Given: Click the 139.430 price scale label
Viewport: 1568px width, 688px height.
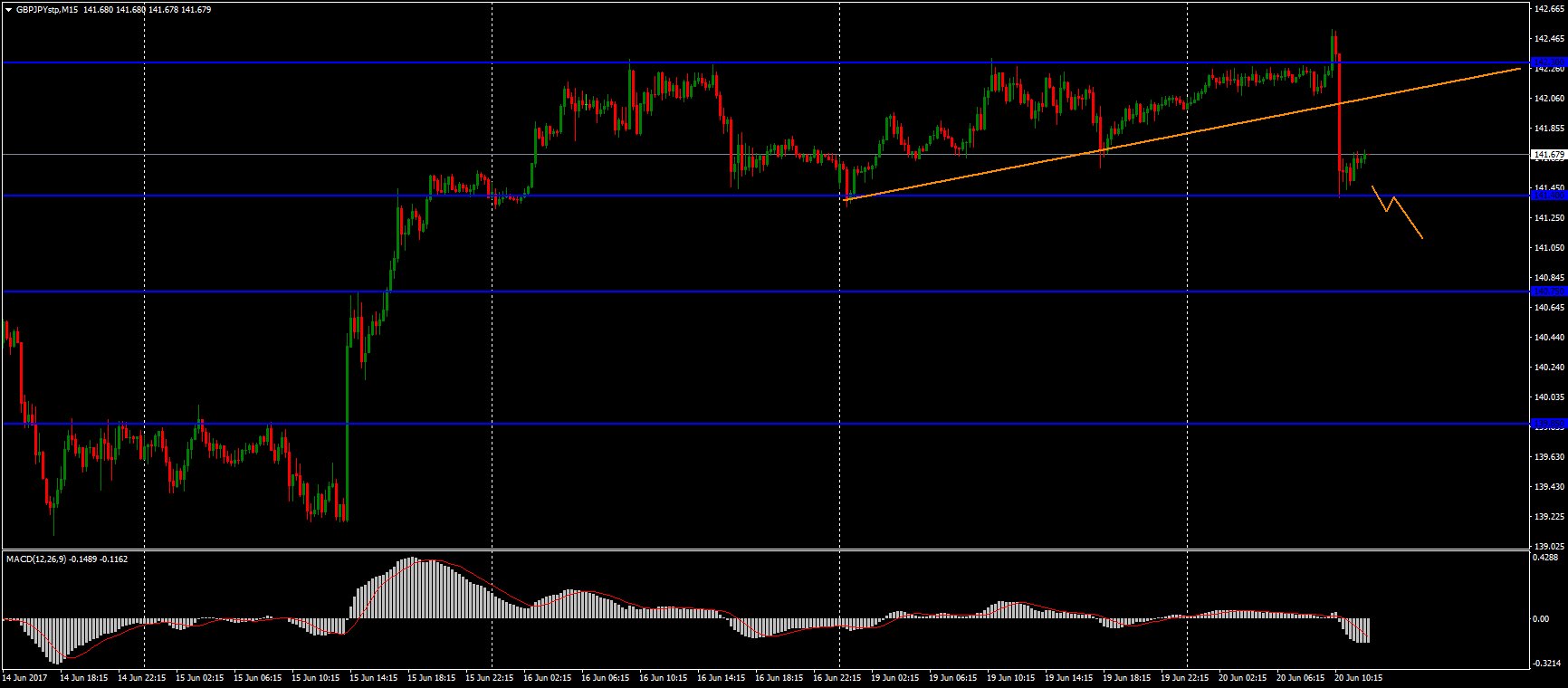Looking at the screenshot, I should 1550,487.
